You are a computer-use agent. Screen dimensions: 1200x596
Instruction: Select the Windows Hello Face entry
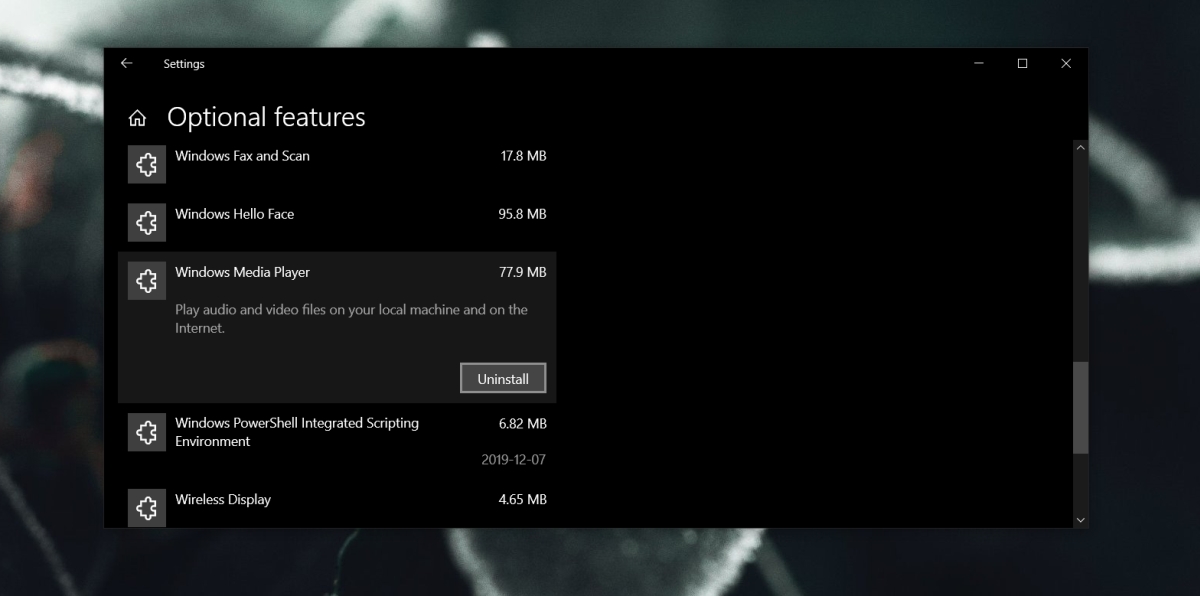[337, 222]
